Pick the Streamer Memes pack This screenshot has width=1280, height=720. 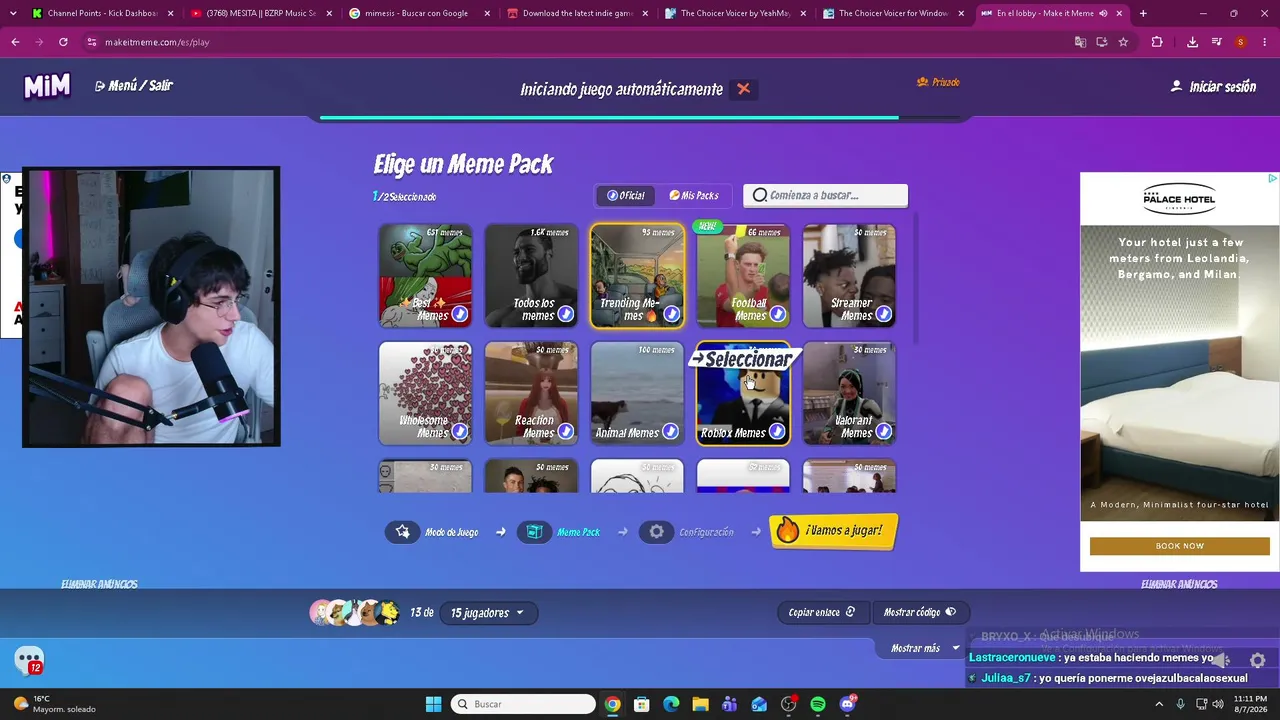[x=849, y=276]
